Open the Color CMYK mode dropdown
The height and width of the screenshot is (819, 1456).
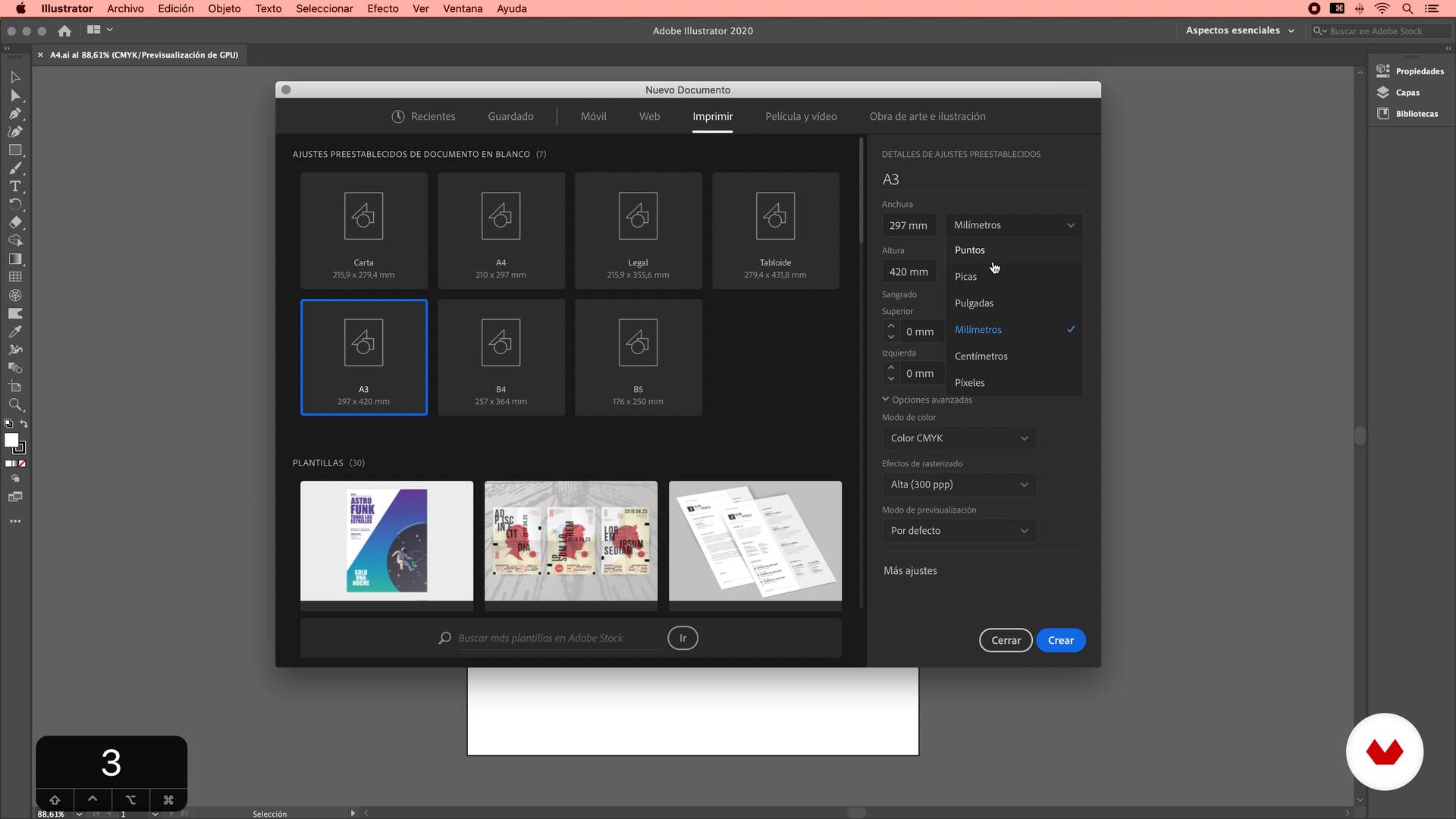pos(959,438)
